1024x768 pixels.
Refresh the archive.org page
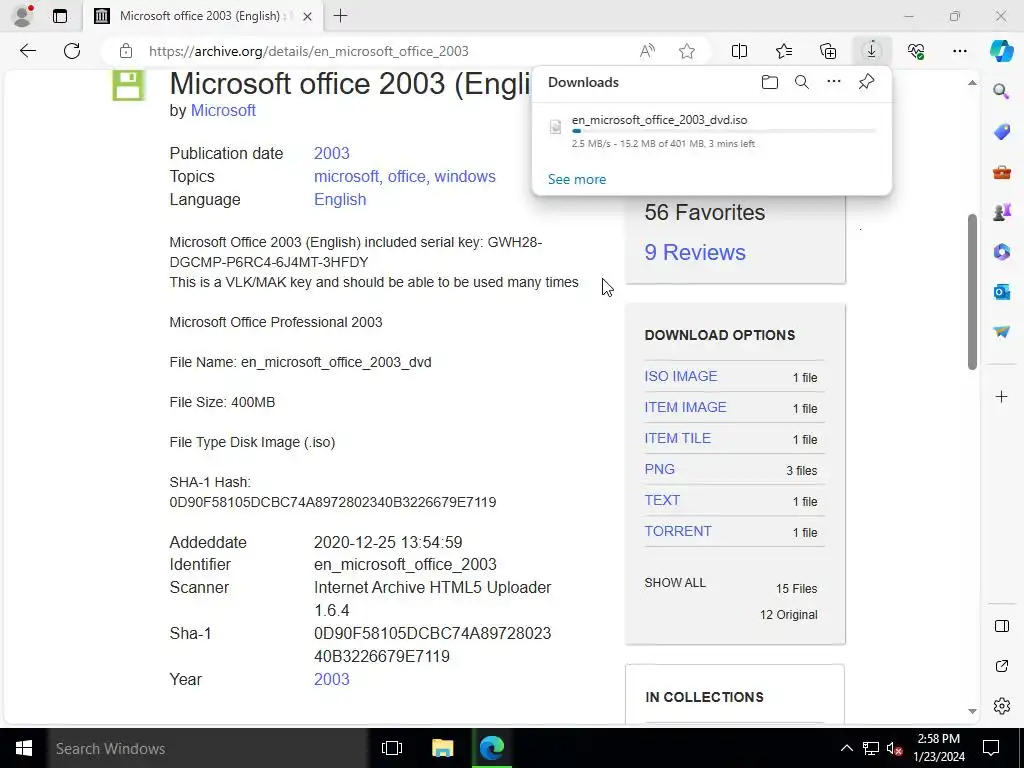72,51
